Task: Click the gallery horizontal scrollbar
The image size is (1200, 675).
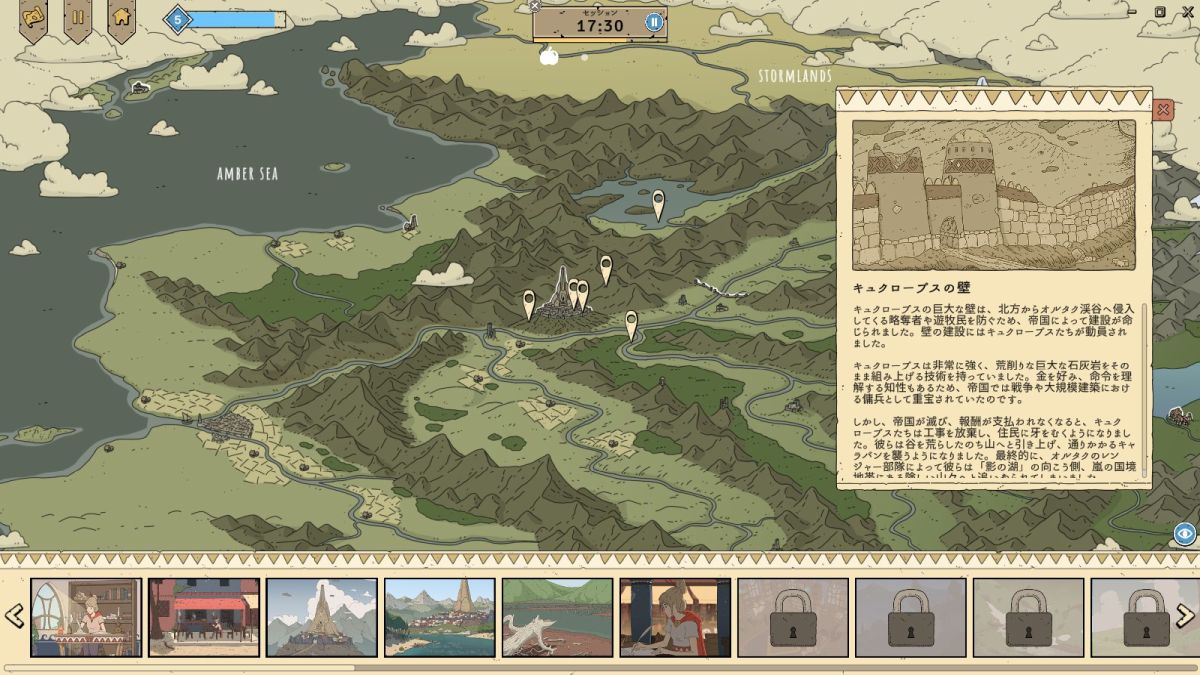Action: point(180,668)
